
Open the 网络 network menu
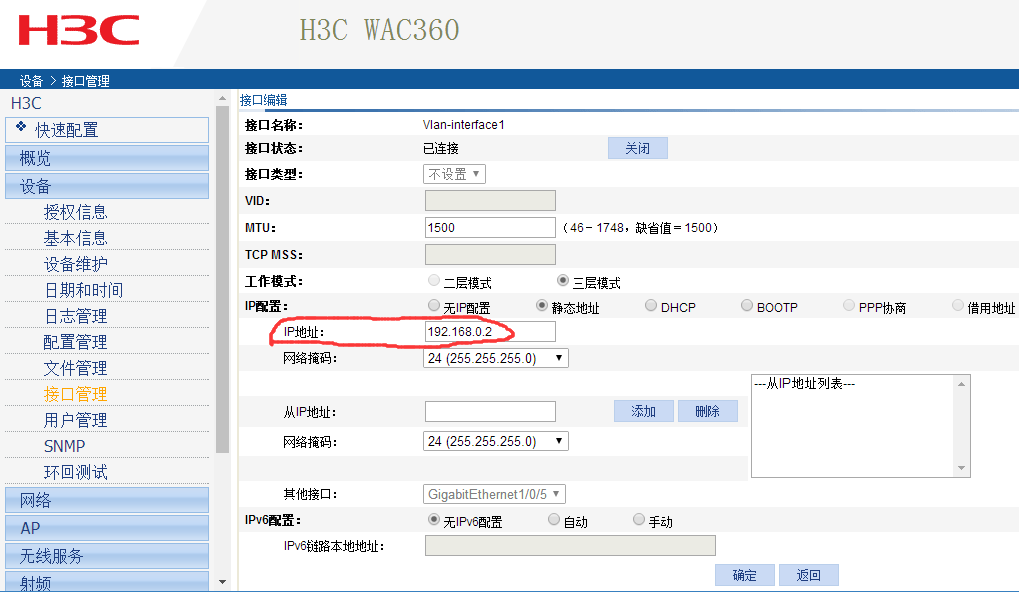pyautogui.click(x=107, y=500)
